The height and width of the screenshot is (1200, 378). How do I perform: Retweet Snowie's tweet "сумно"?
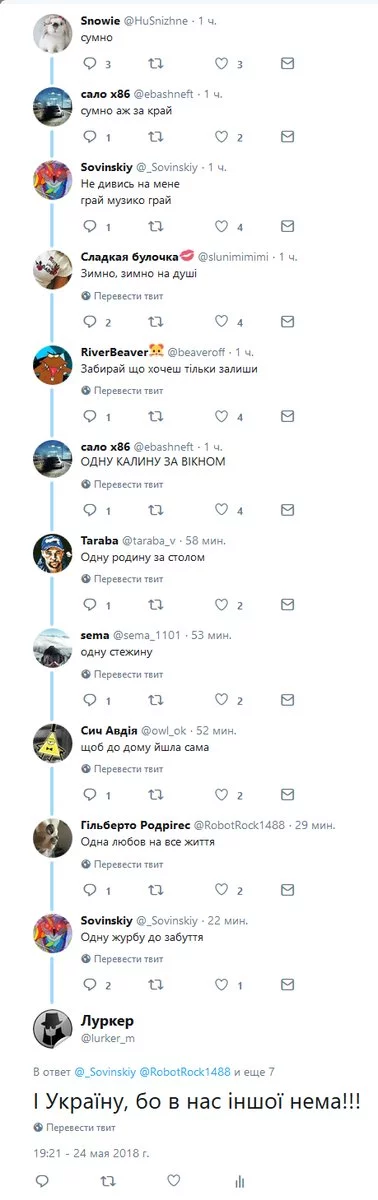154,64
